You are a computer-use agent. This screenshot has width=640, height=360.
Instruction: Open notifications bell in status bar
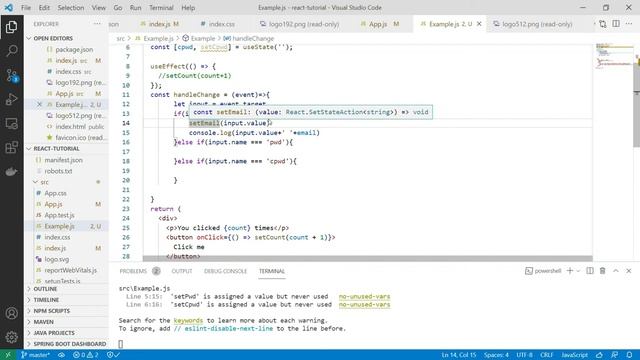click(x=629, y=355)
